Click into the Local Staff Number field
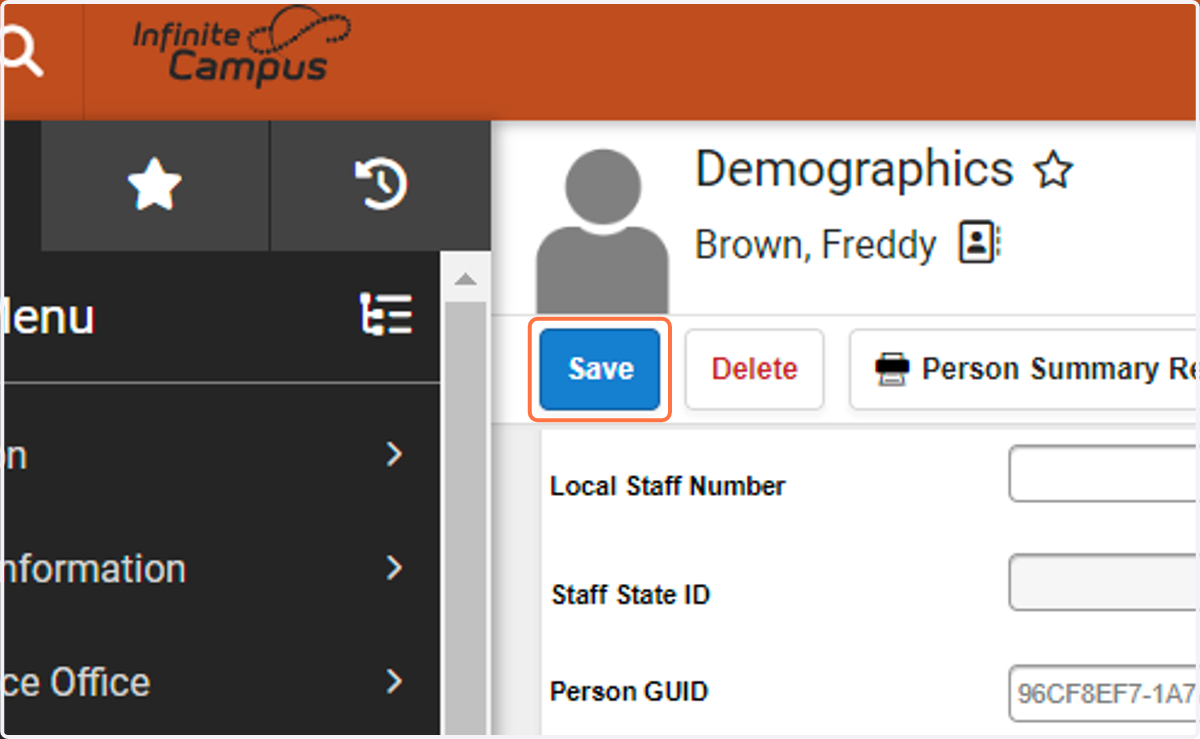 click(1104, 474)
